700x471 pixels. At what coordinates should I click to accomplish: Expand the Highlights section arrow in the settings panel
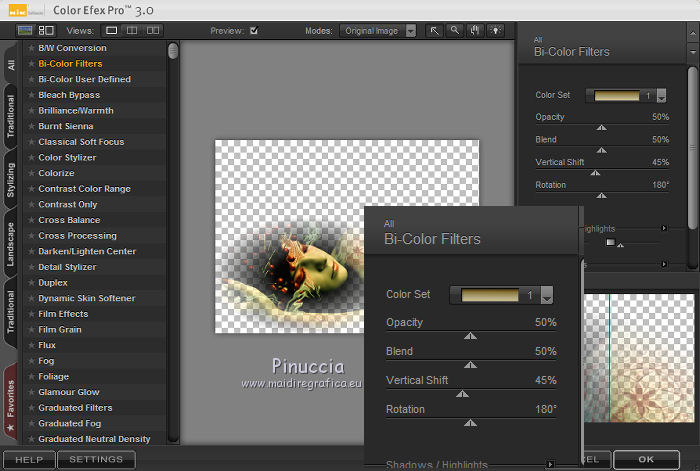point(664,228)
